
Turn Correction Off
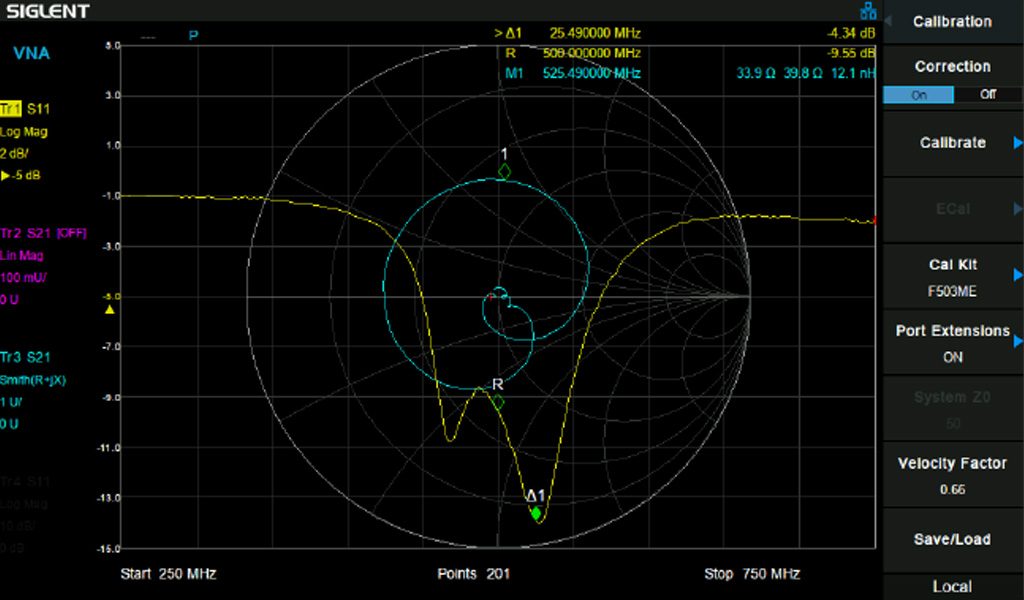[988, 95]
